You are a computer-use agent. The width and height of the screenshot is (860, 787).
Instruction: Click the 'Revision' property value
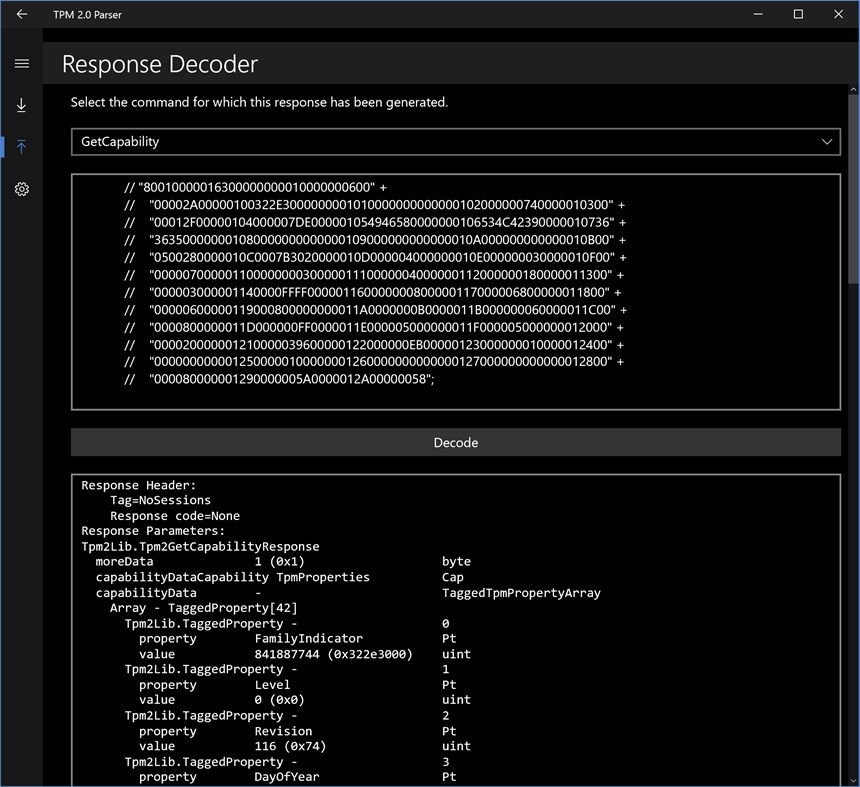(283, 732)
